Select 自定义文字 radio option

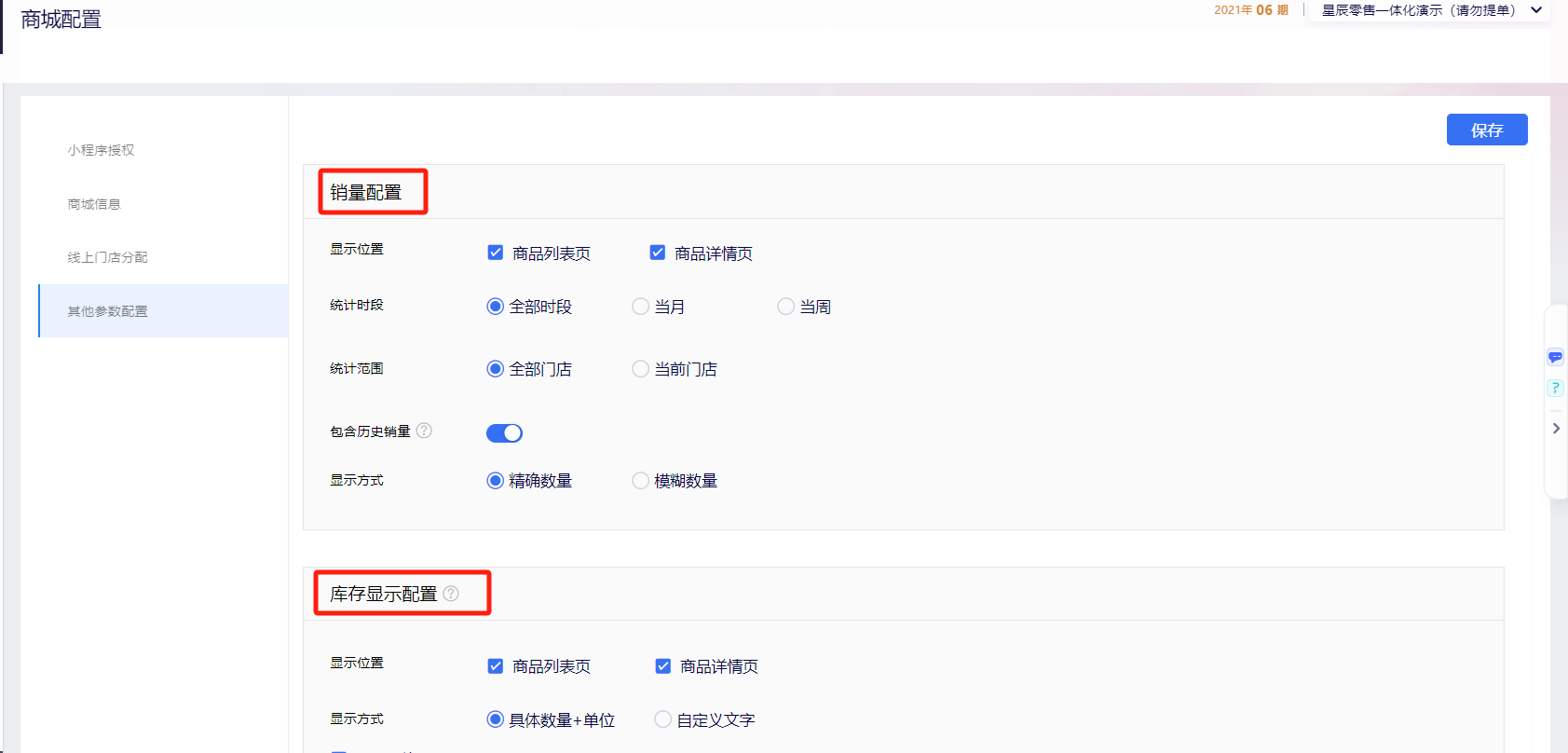[x=663, y=719]
